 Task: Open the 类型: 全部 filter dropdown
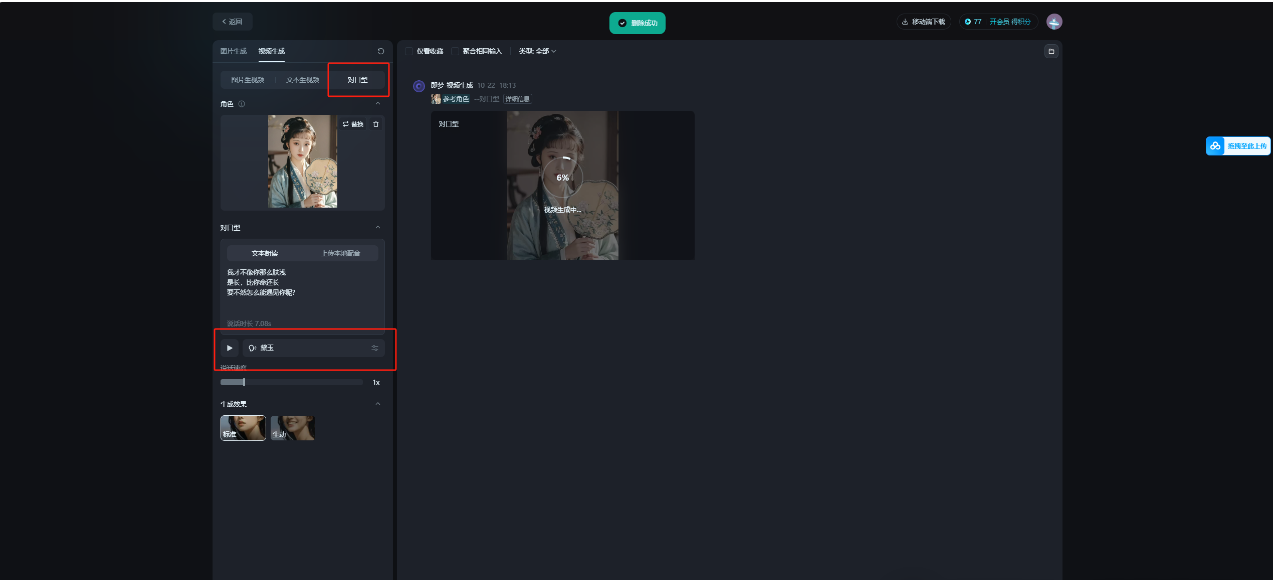pos(537,51)
